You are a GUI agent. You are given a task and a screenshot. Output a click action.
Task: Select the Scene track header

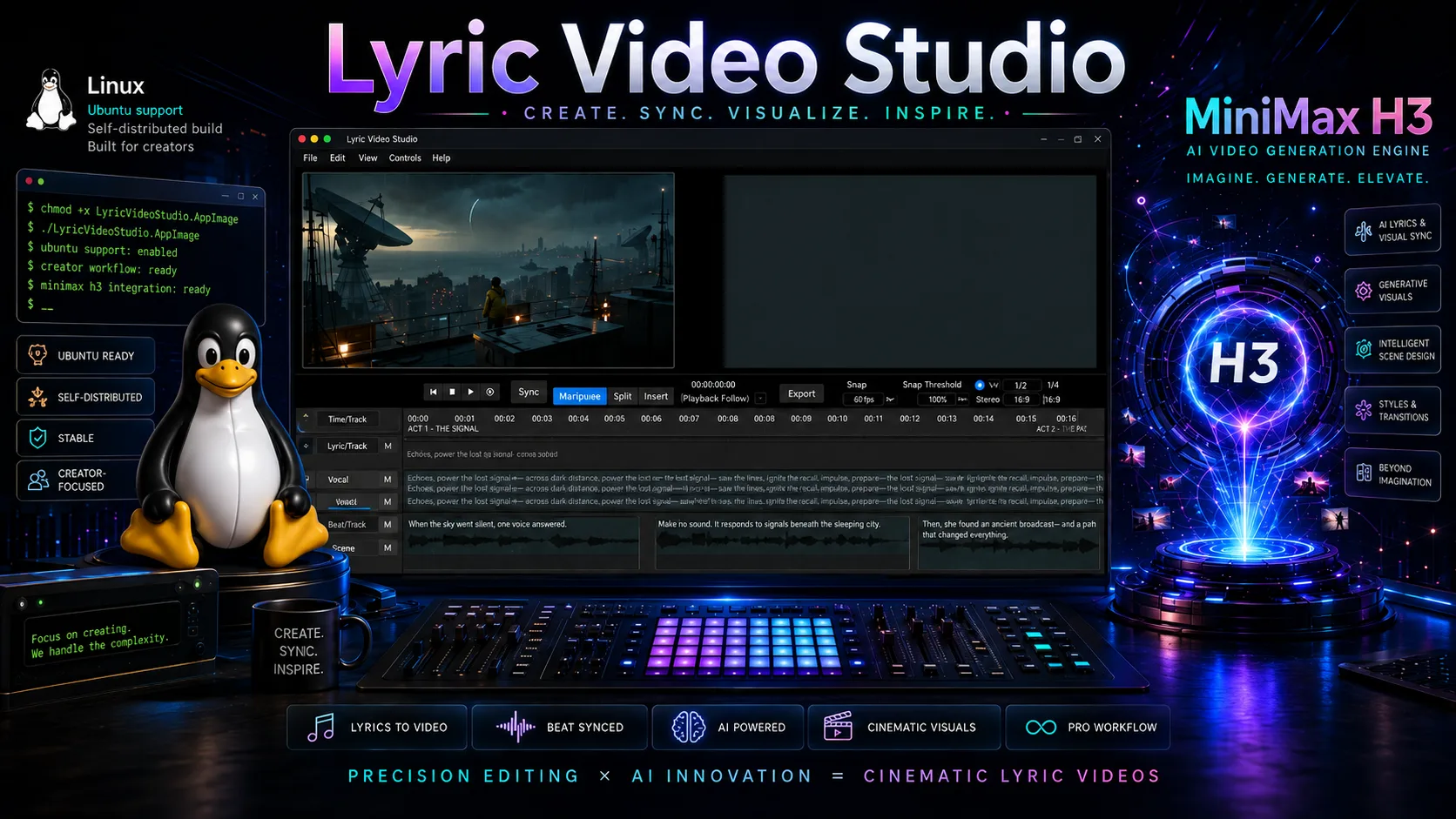[x=344, y=547]
